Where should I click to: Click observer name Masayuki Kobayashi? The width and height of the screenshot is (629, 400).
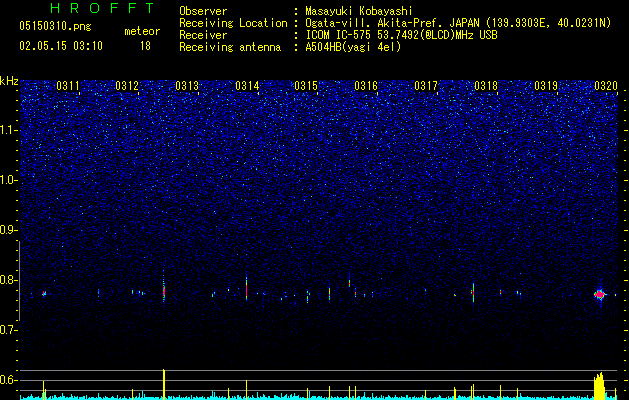(359, 11)
